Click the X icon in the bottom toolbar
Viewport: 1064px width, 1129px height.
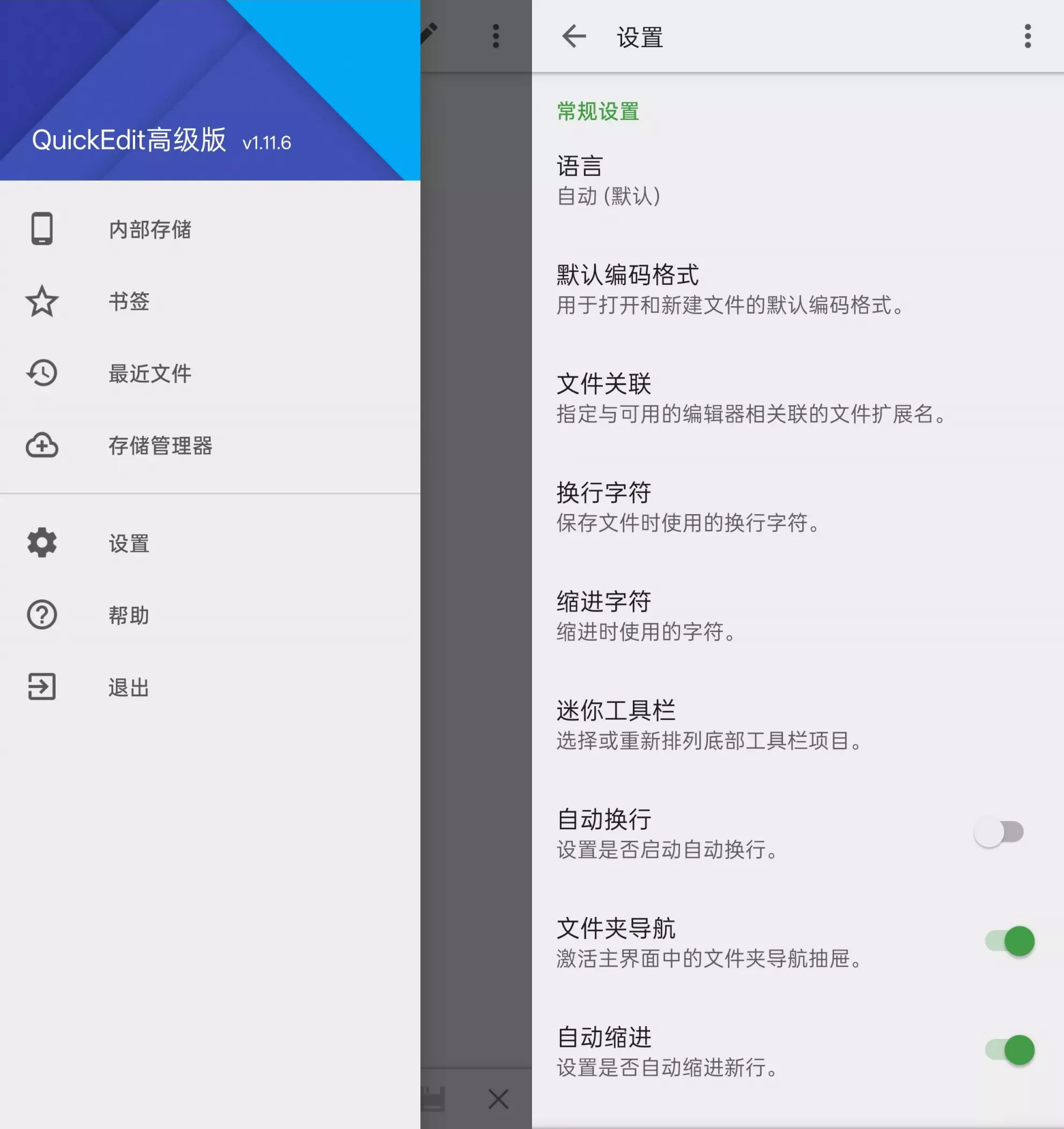(498, 1099)
